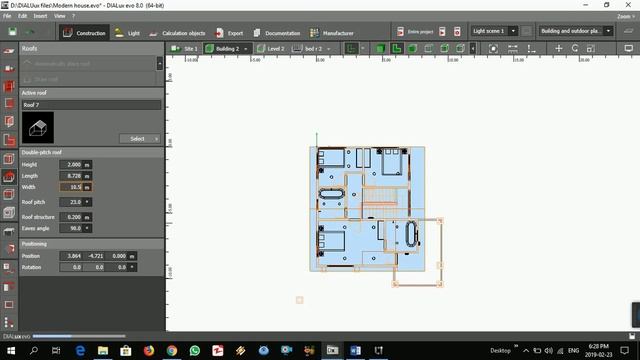
Task: Click the bottom progress bar slider
Action: [79, 336]
